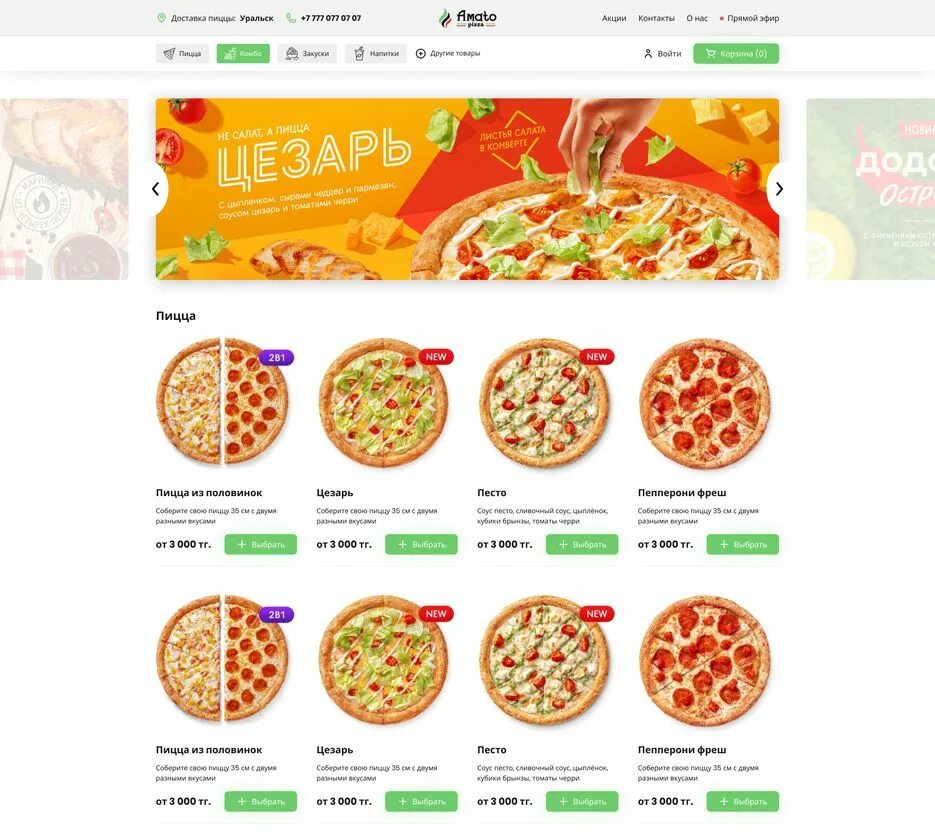The height and width of the screenshot is (836, 935).
Task: Open the Уральск city selector
Action: click(x=256, y=18)
